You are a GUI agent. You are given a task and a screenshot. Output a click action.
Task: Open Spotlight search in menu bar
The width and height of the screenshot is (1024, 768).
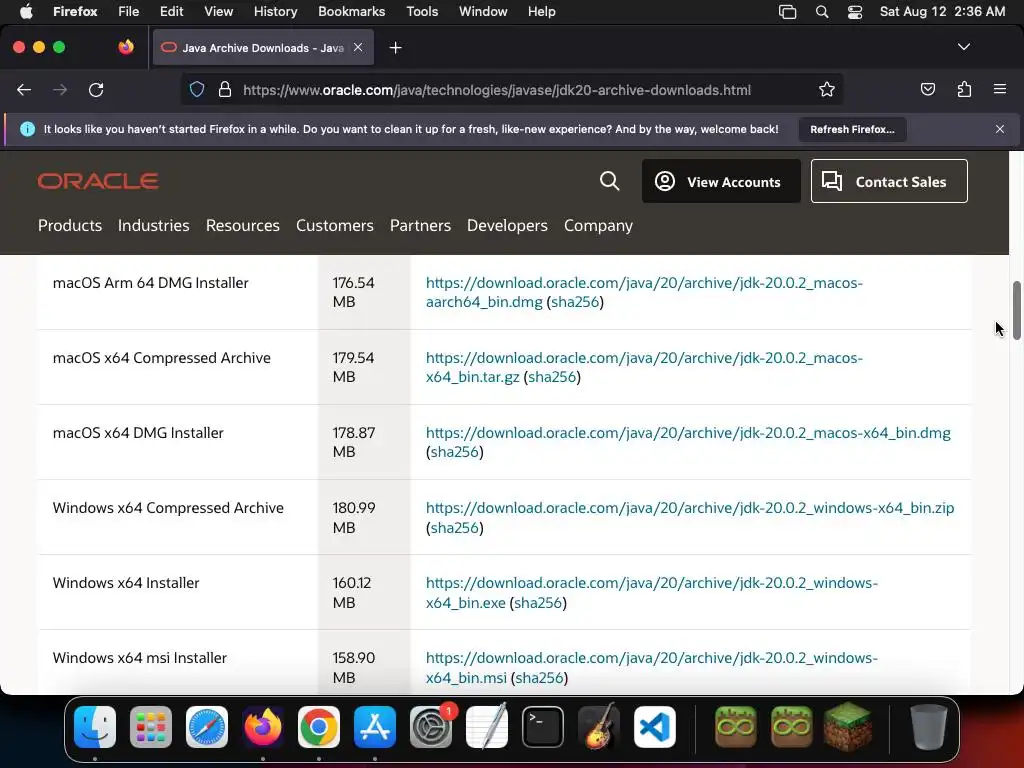click(x=822, y=12)
